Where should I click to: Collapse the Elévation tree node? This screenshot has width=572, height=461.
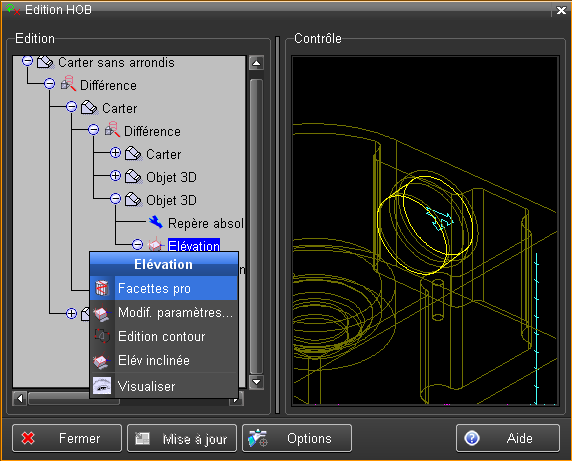[137, 244]
